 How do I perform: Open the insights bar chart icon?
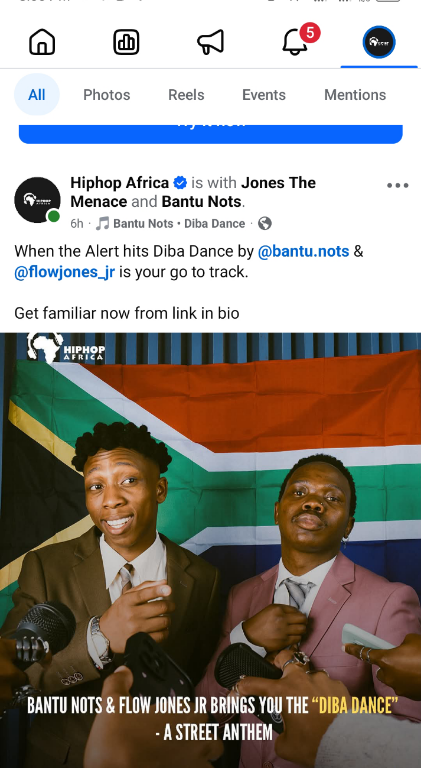(126, 42)
